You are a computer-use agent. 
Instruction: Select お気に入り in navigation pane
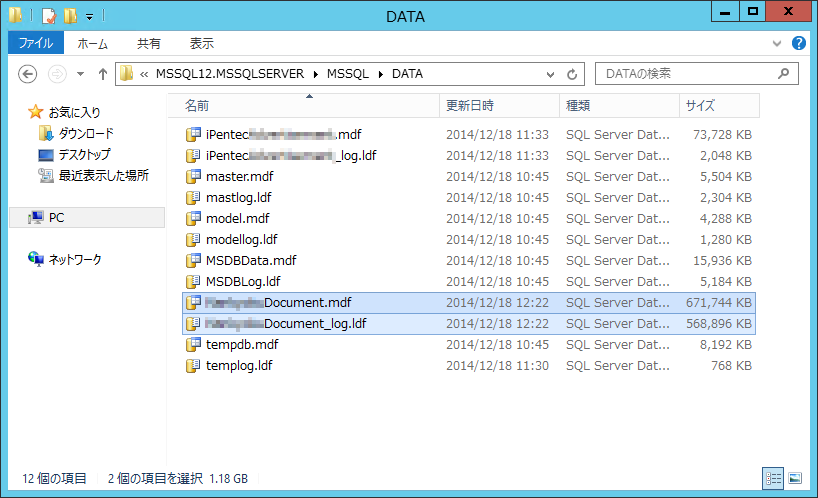click(74, 112)
